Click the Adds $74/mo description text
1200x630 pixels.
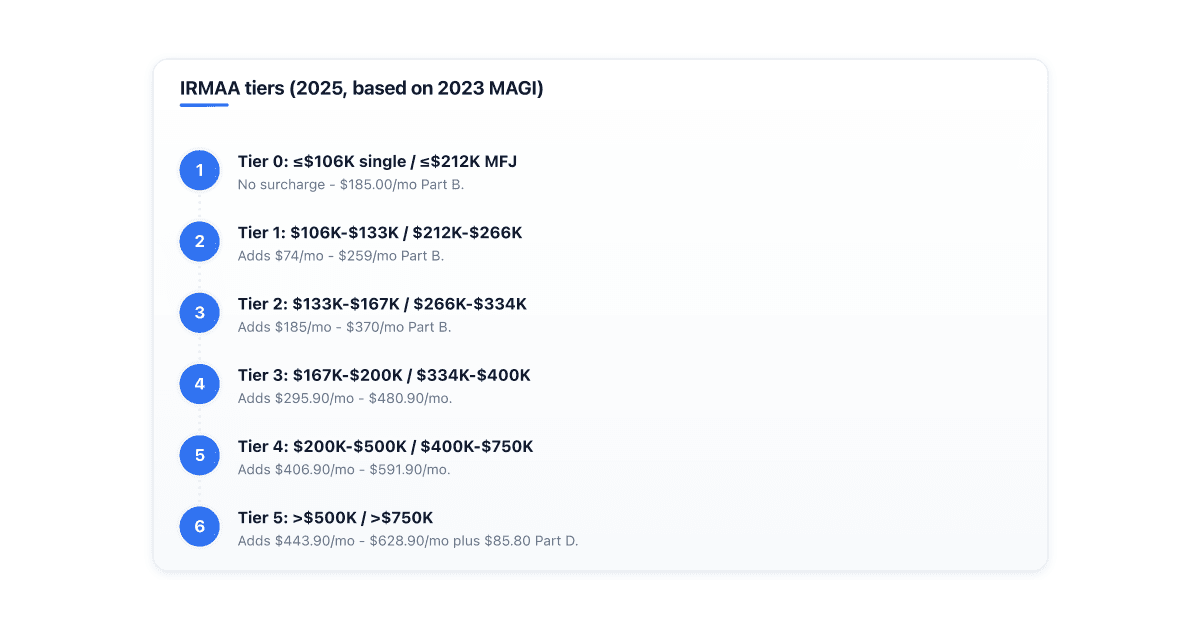click(x=341, y=256)
